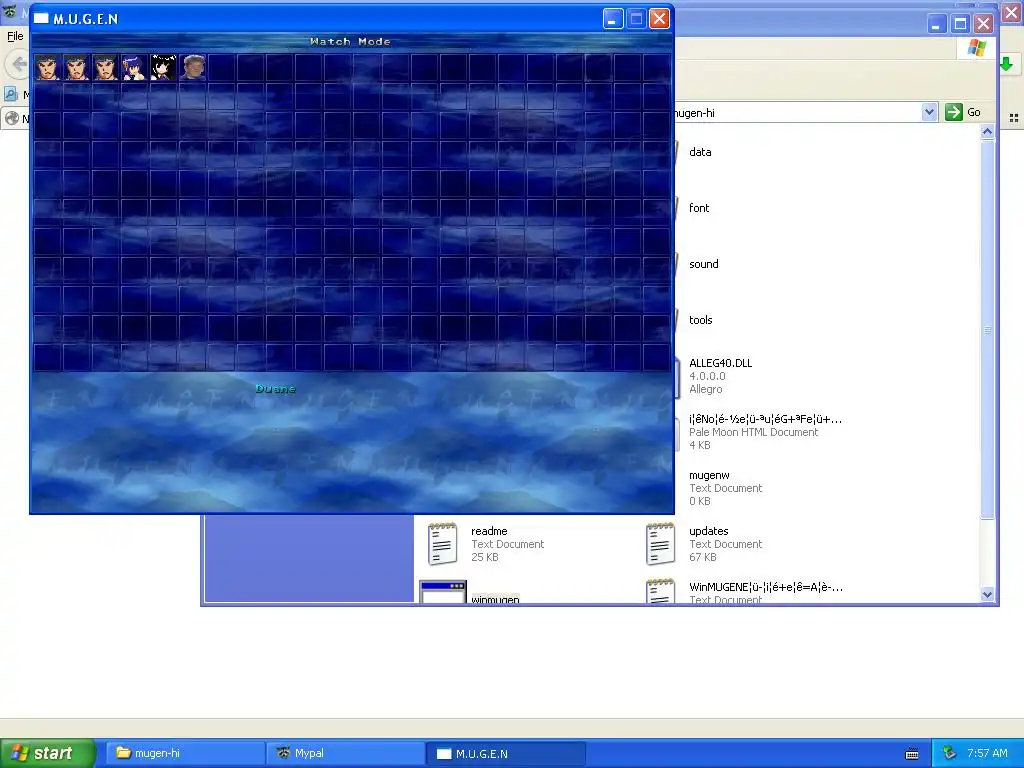
Task: Open the Start menu
Action: click(48, 753)
